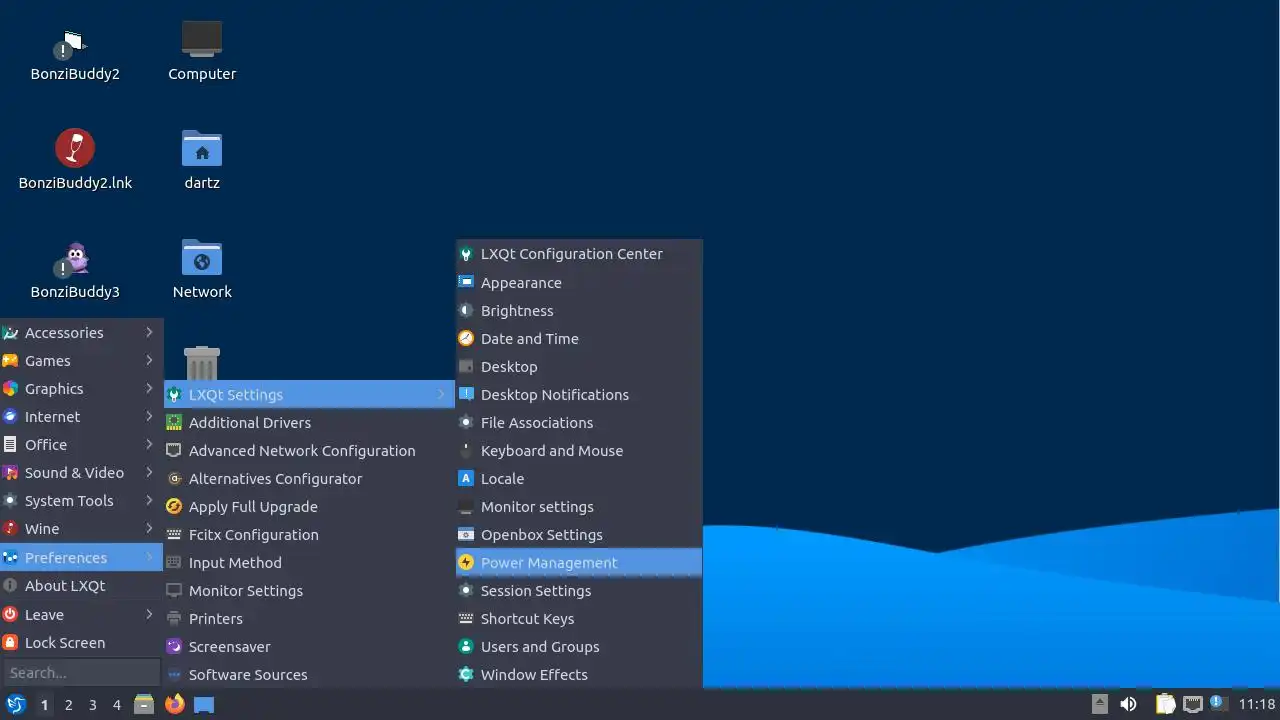Open the Computer desktop icon
Image resolution: width=1280 pixels, height=720 pixels.
pyautogui.click(x=202, y=40)
